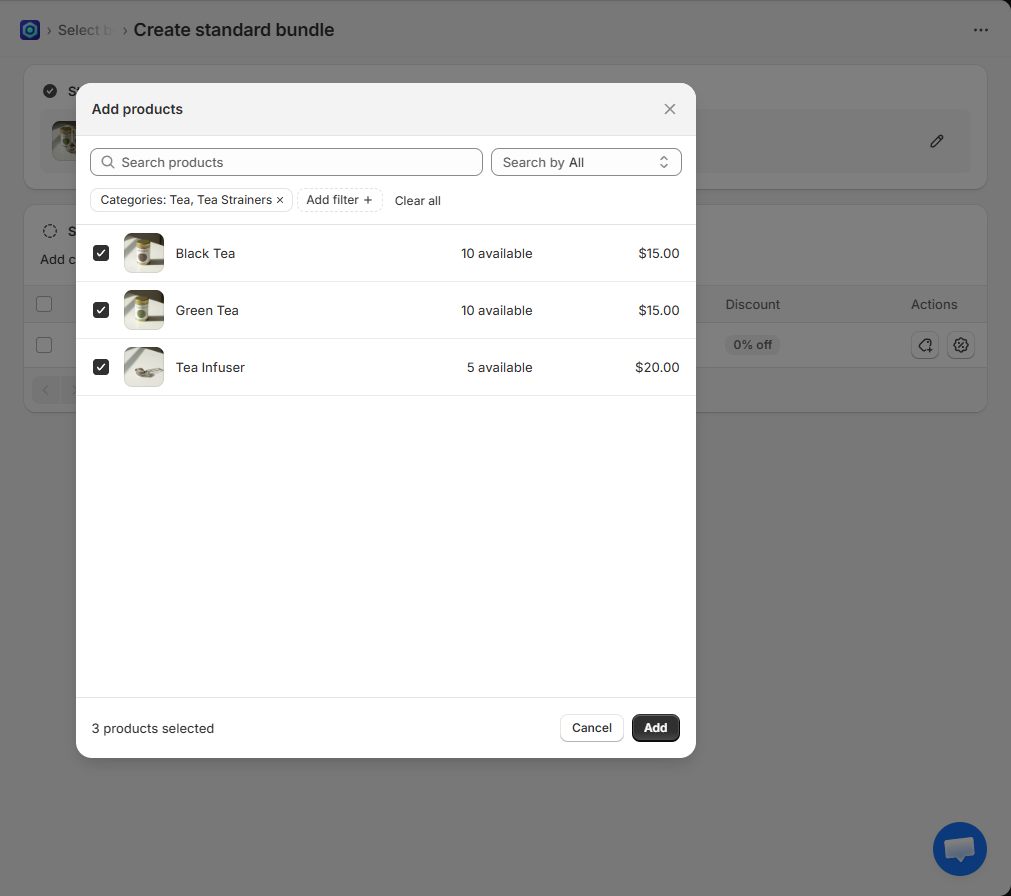Deselect the Tea Infuser checkbox
This screenshot has height=896, width=1011.
[x=101, y=367]
